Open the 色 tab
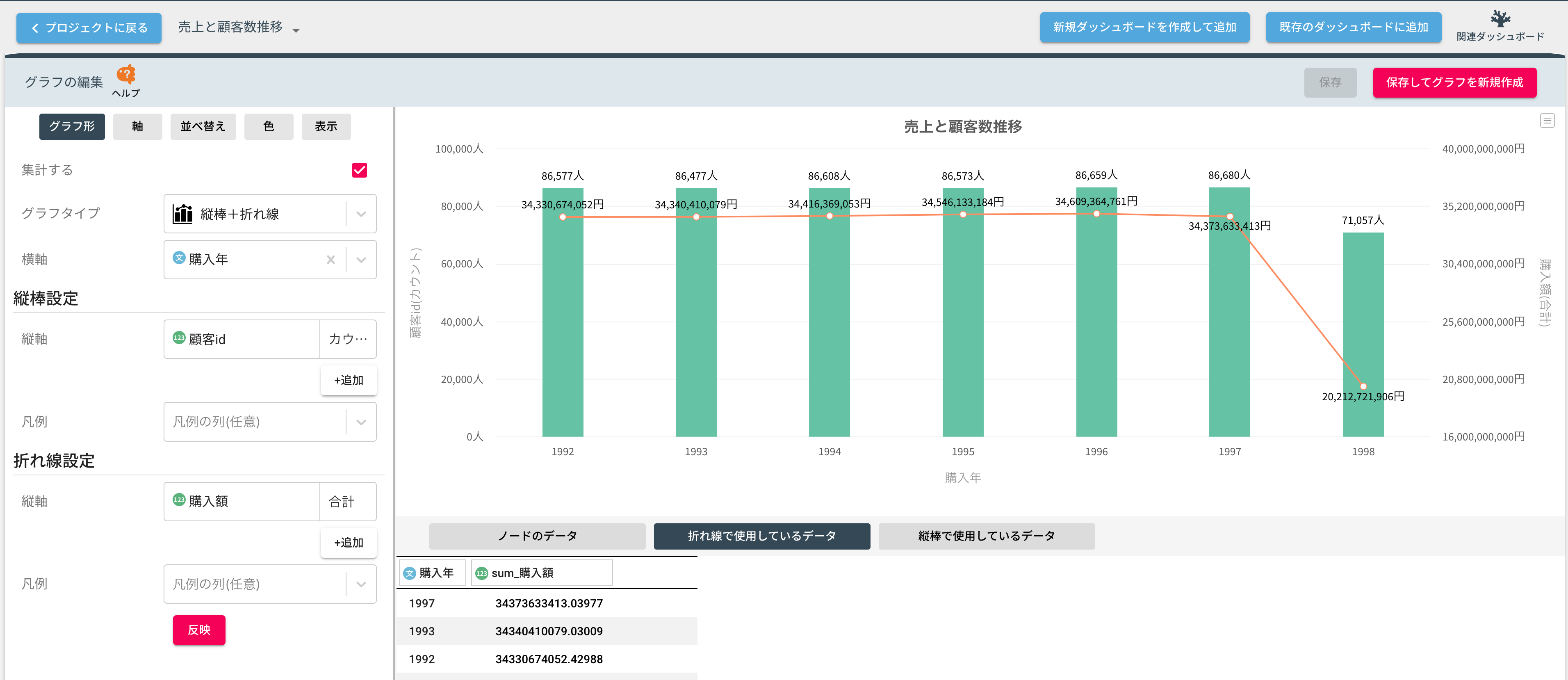Screen dimensions: 1568x680 tap(269, 127)
